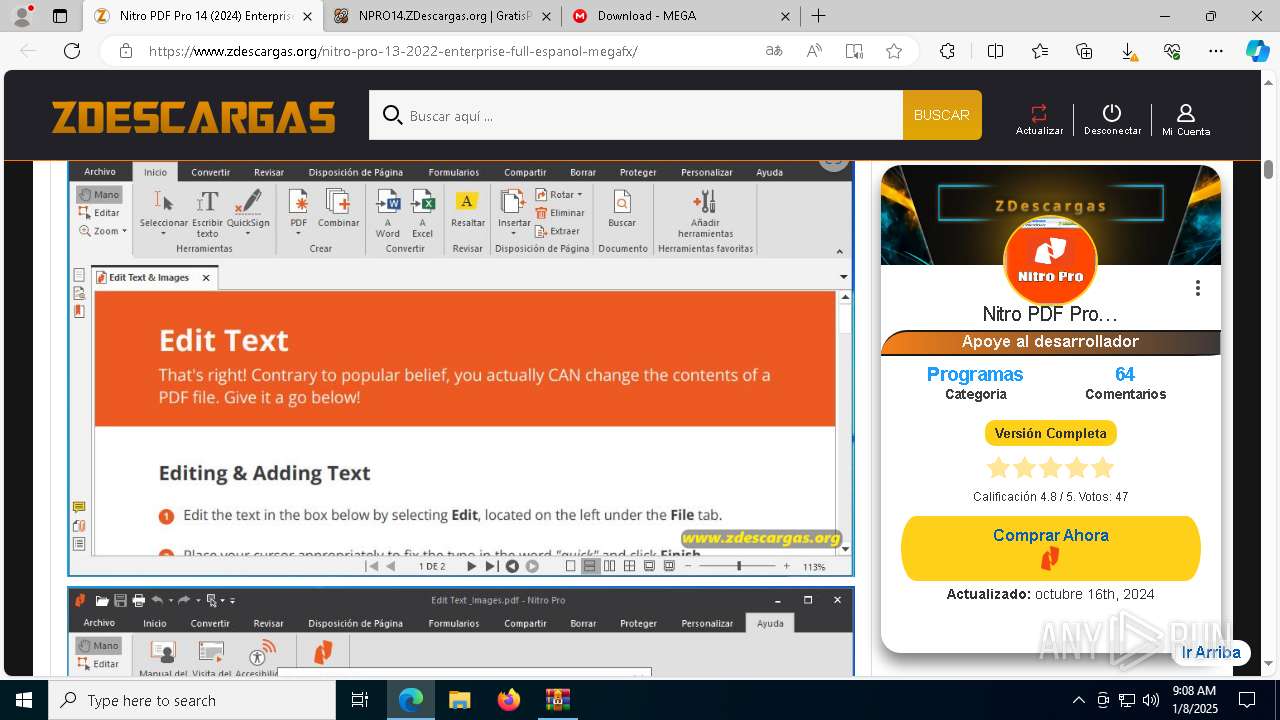Open the tab actions menu icon
The height and width of the screenshot is (720, 1280).
tap(60, 16)
